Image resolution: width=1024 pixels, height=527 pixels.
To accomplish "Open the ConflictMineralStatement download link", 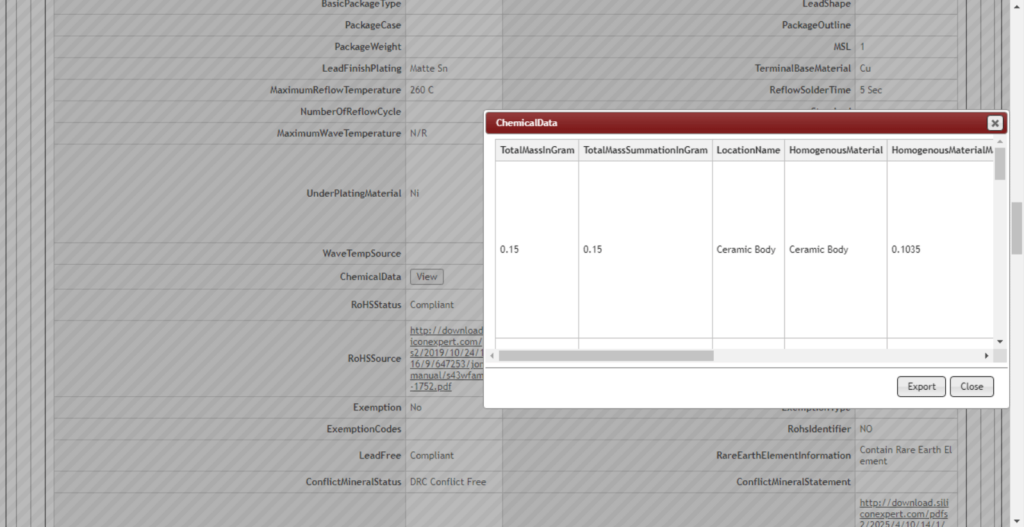I will (904, 512).
